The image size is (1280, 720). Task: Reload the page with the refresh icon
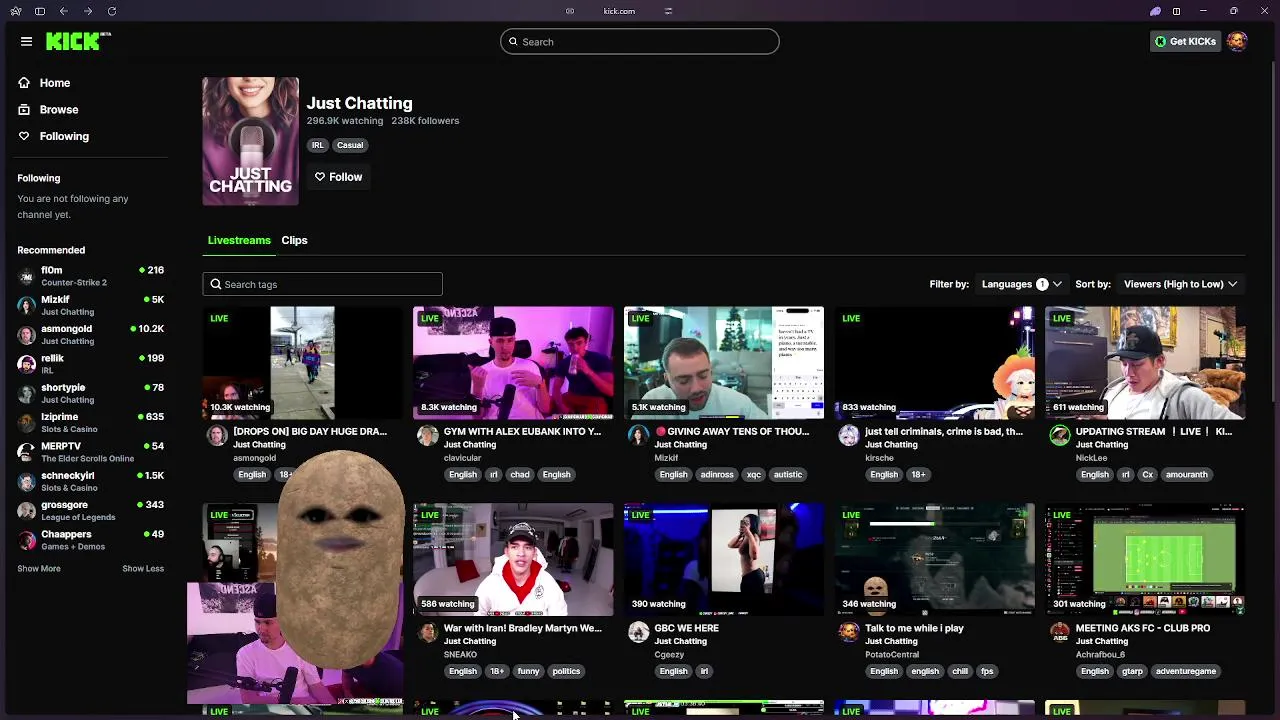[x=112, y=11]
